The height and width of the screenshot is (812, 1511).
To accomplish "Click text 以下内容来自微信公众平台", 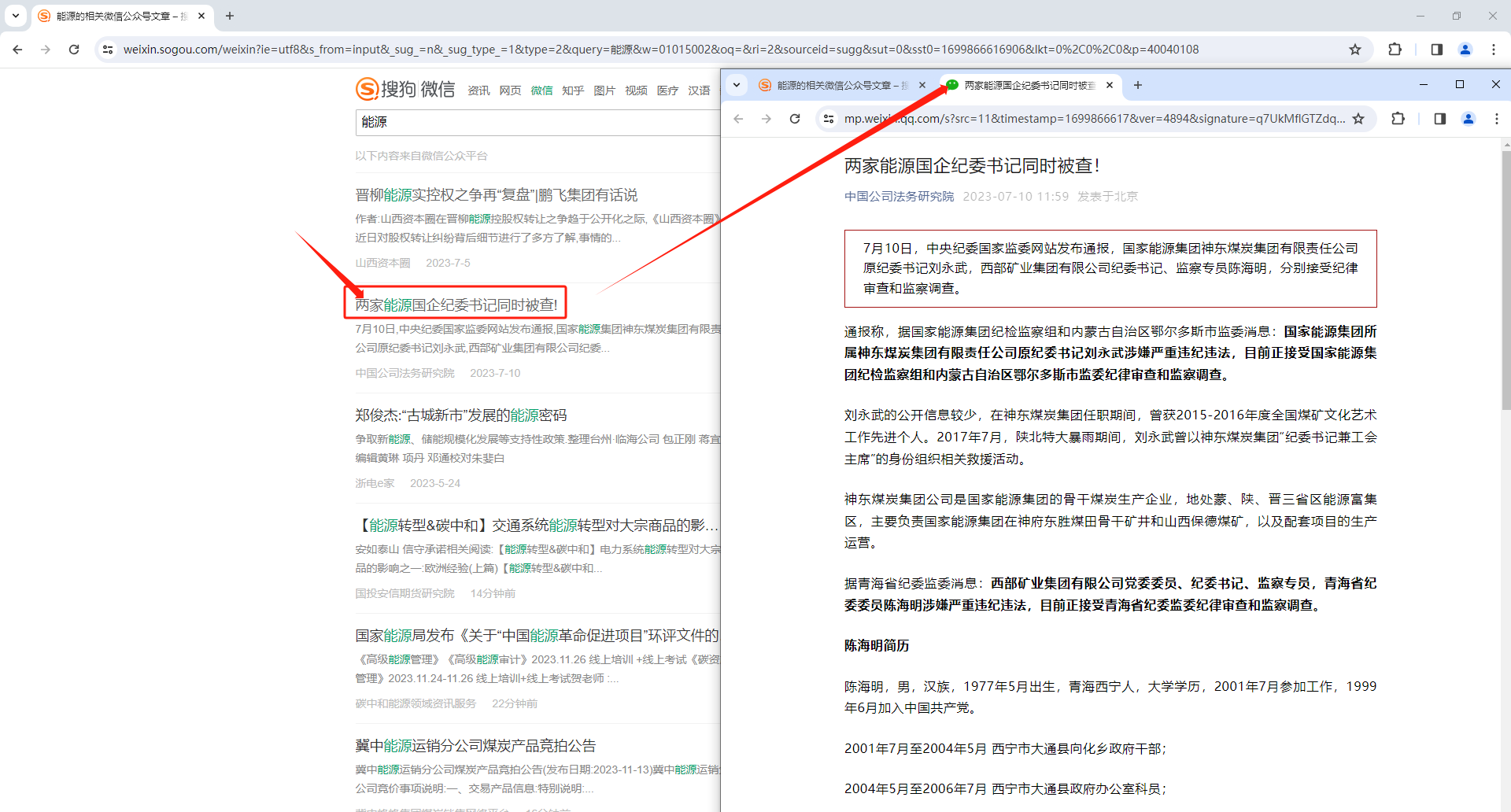I will pyautogui.click(x=421, y=156).
